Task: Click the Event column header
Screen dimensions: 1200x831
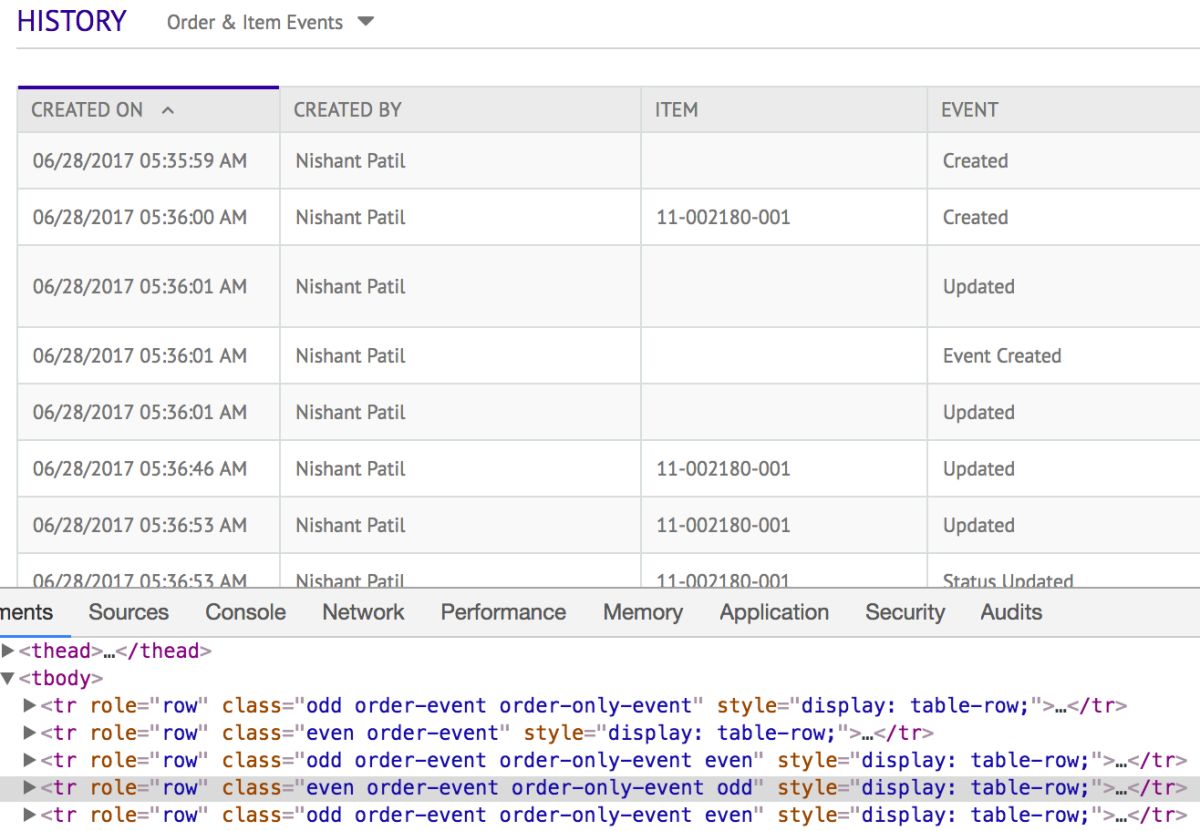Action: [x=969, y=110]
